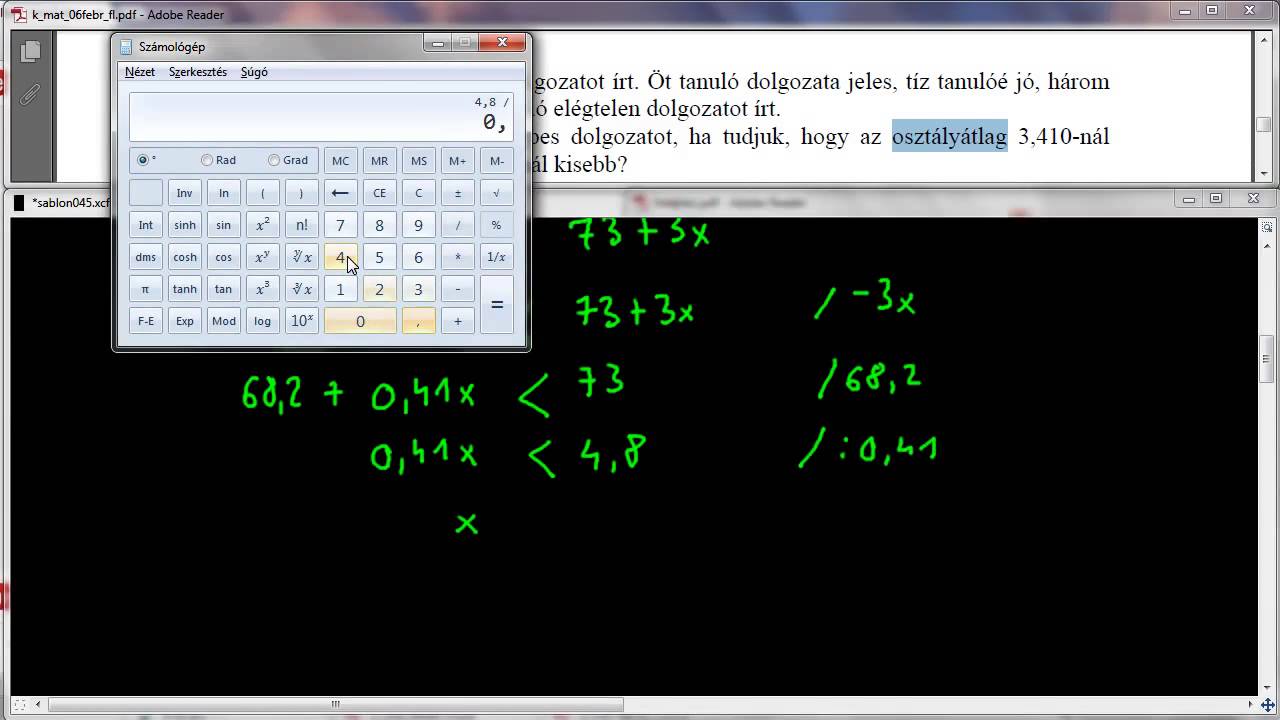Click the tan key
1280x720 pixels.
223,289
